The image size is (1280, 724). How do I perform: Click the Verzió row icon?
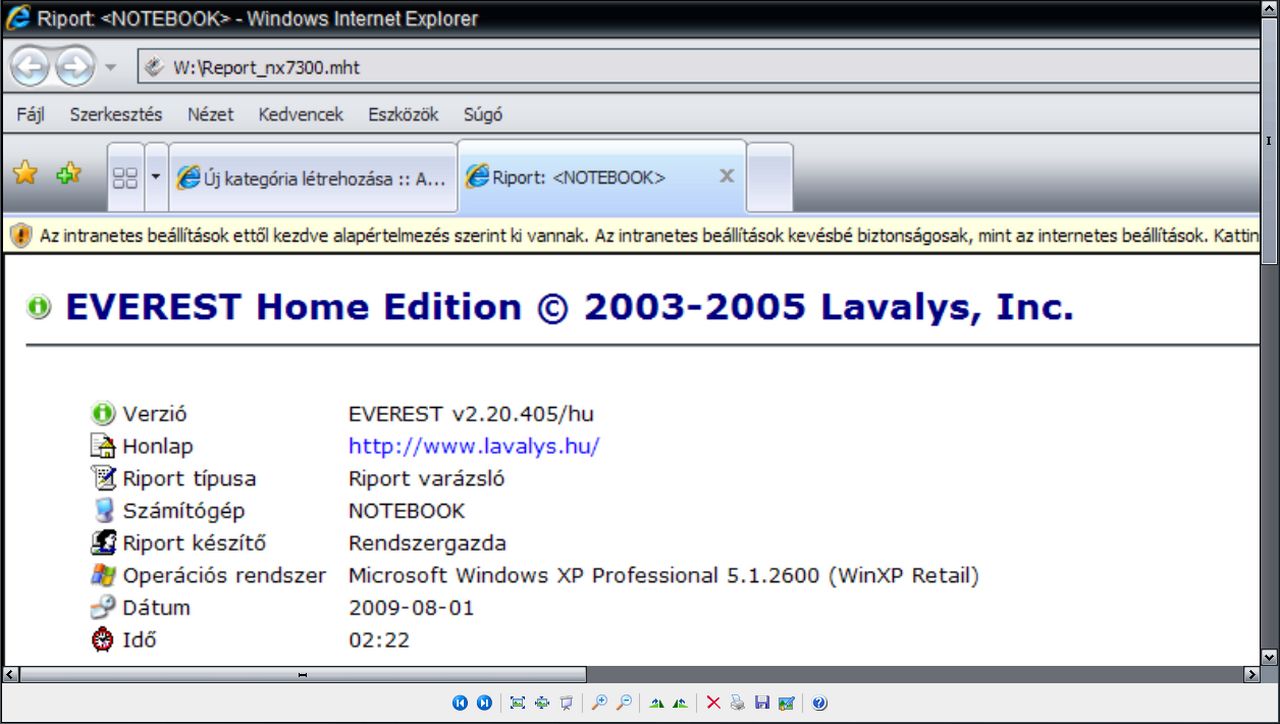pyautogui.click(x=103, y=414)
